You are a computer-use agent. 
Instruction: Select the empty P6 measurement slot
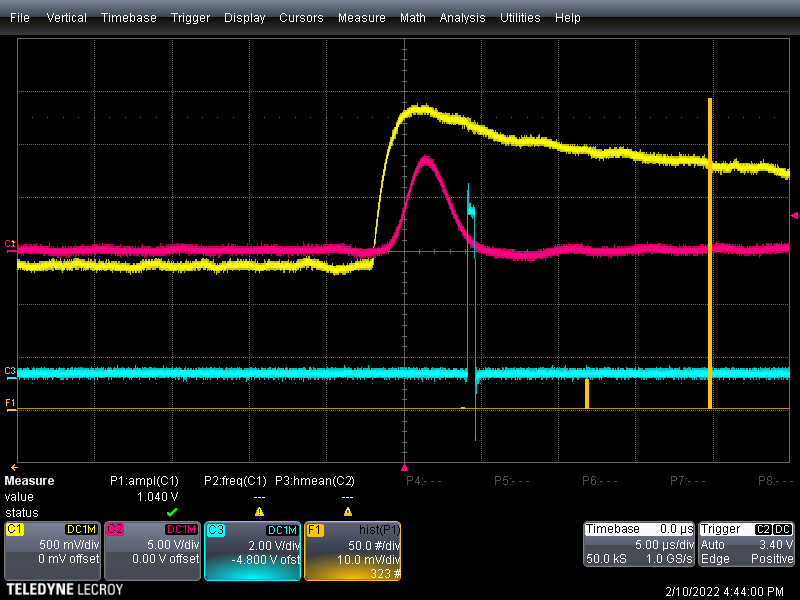click(600, 481)
